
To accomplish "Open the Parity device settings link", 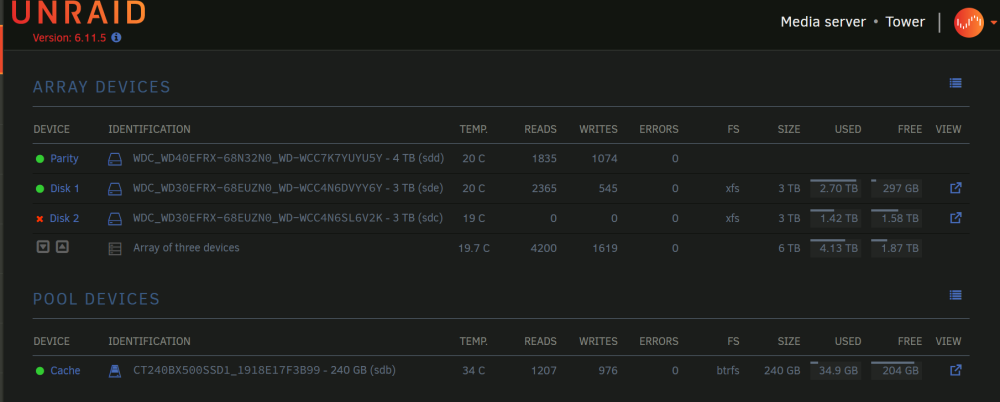I will [x=64, y=158].
